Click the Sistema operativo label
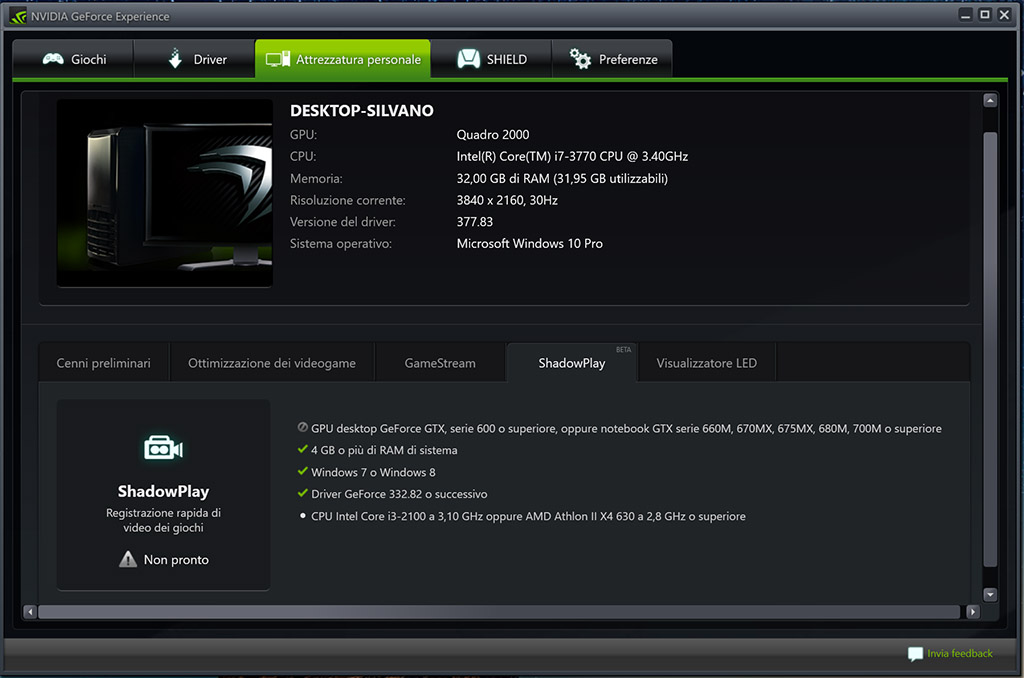The image size is (1024, 678). 341,243
